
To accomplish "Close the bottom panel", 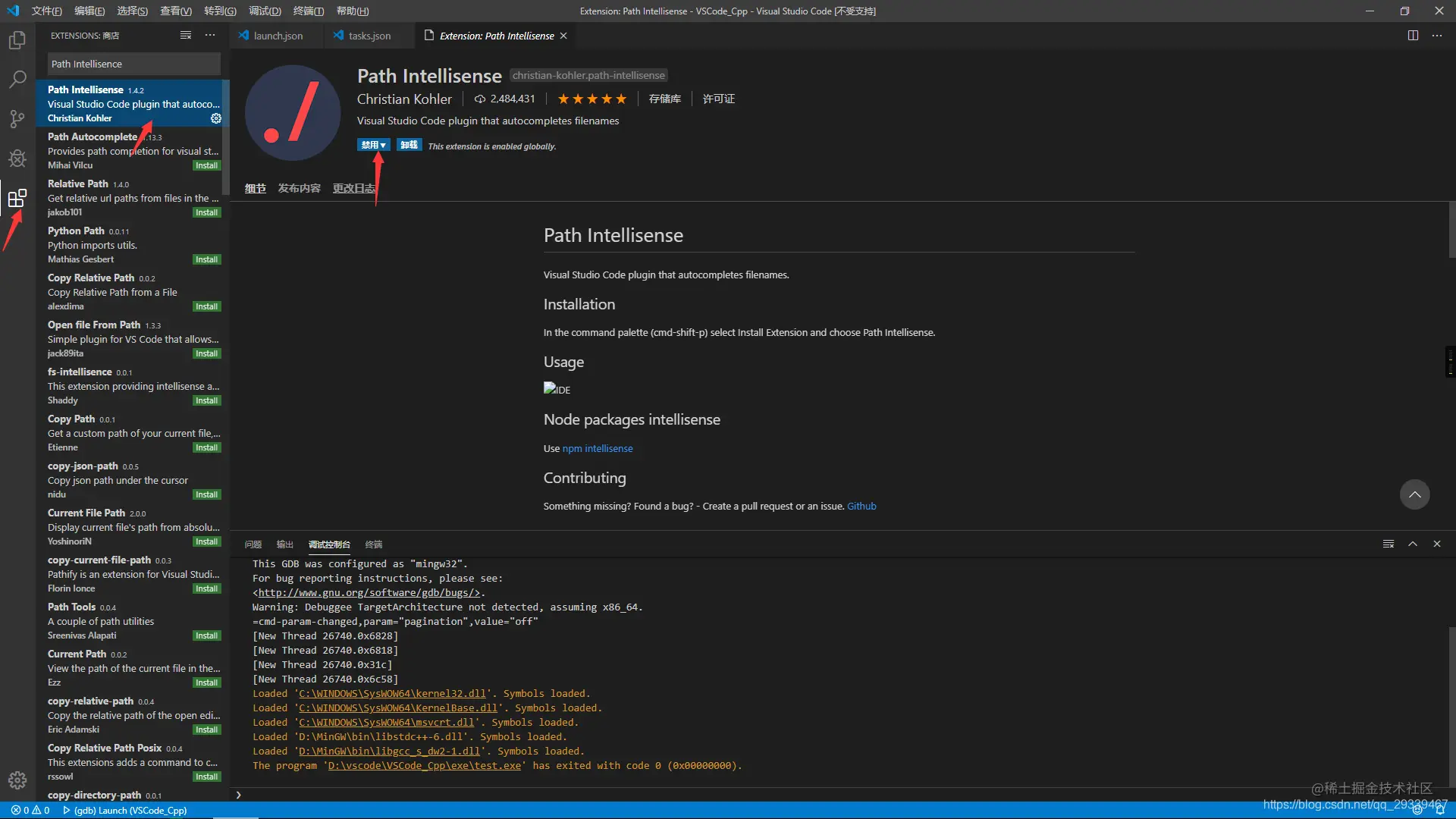I will tap(1437, 544).
